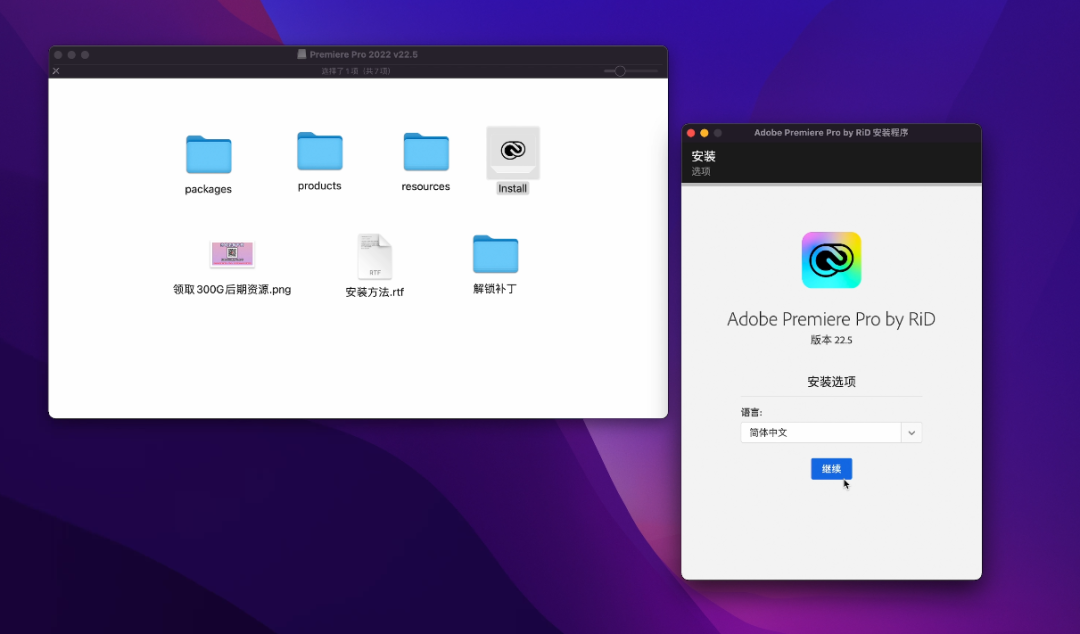Screen dimensions: 1080x634
Task: Open the 语言 language dropdown arrow
Action: coord(911,433)
